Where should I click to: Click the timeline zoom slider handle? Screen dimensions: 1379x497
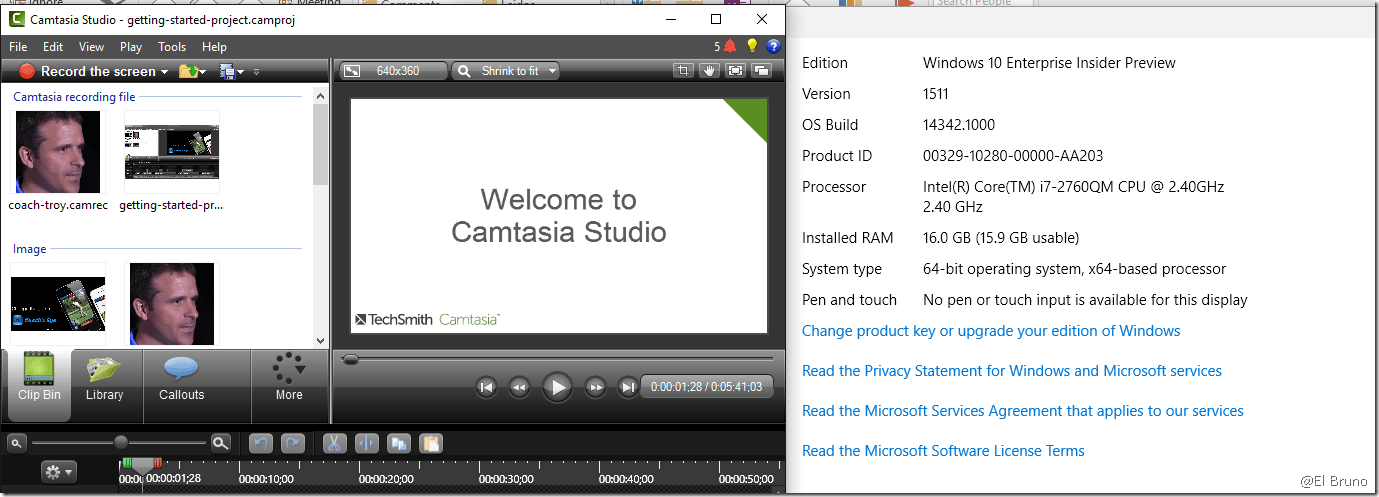coord(121,442)
